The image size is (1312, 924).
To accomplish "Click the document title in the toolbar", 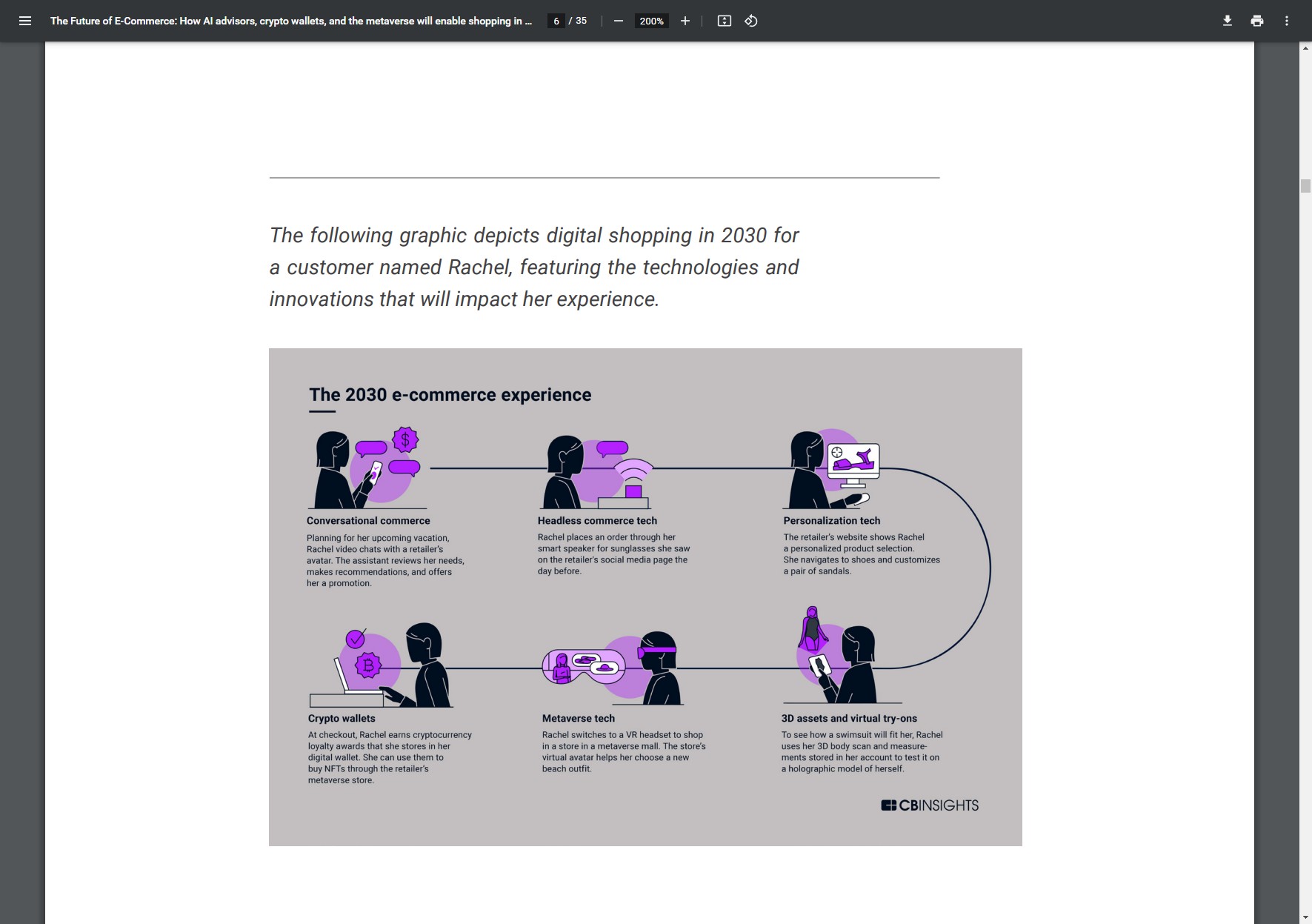I will click(290, 21).
